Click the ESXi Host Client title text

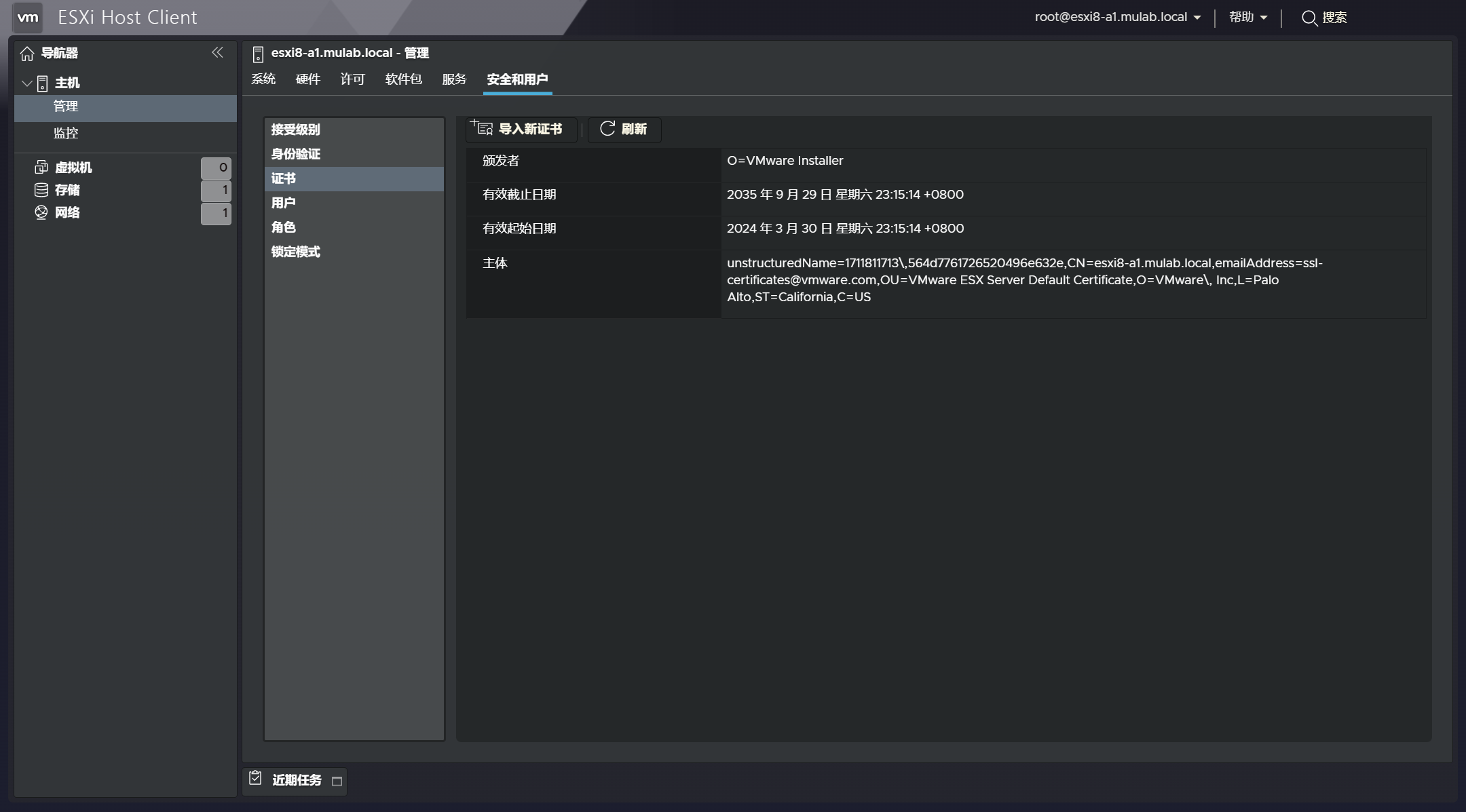[128, 17]
